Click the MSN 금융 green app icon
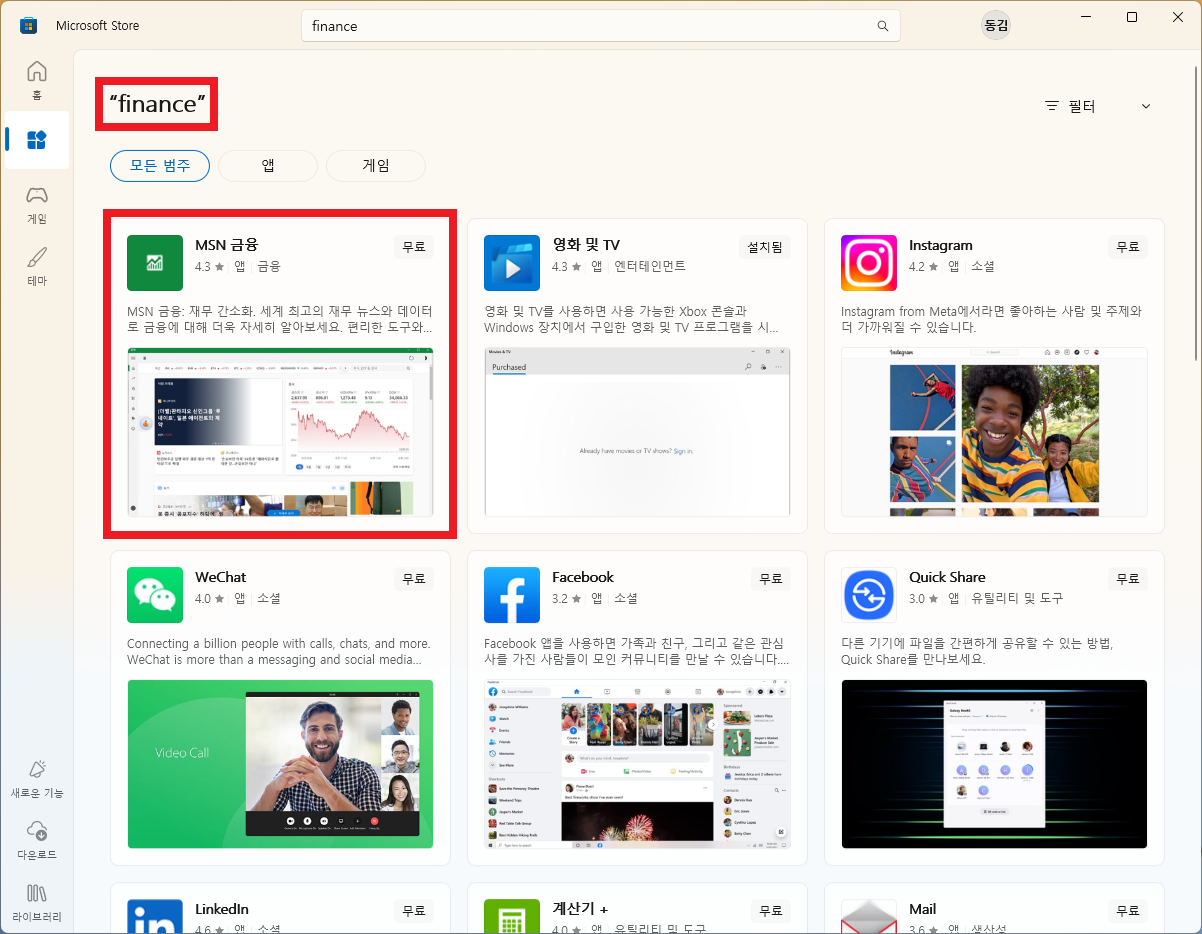Viewport: 1202px width, 934px height. (x=155, y=263)
